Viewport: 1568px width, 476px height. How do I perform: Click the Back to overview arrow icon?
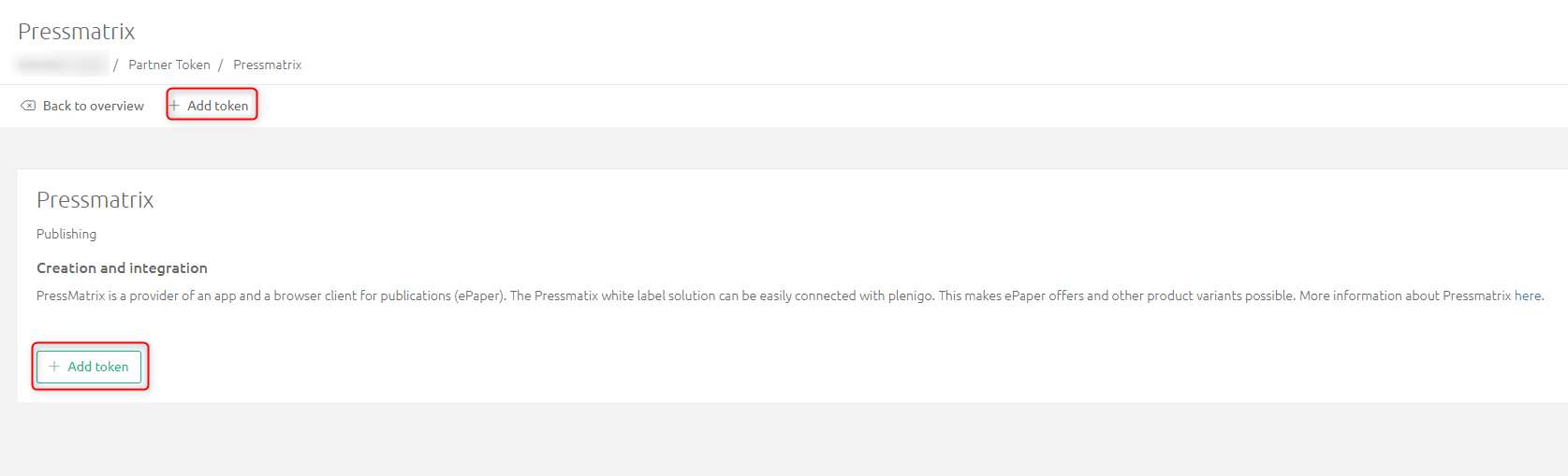point(28,106)
